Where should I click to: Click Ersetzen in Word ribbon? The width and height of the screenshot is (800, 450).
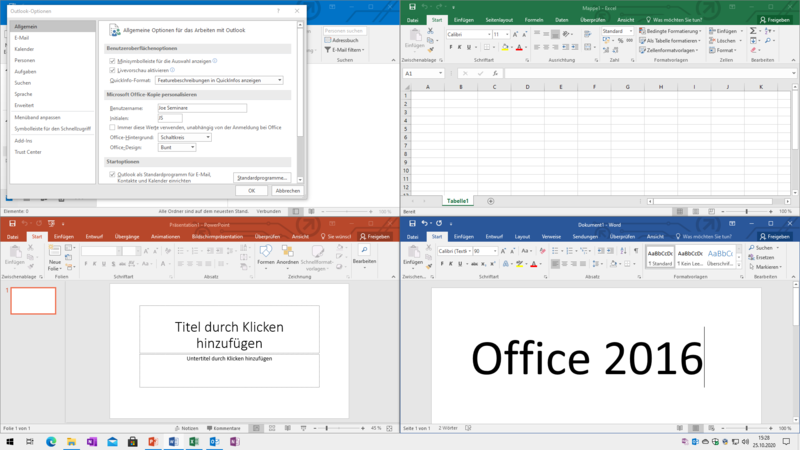coord(761,257)
